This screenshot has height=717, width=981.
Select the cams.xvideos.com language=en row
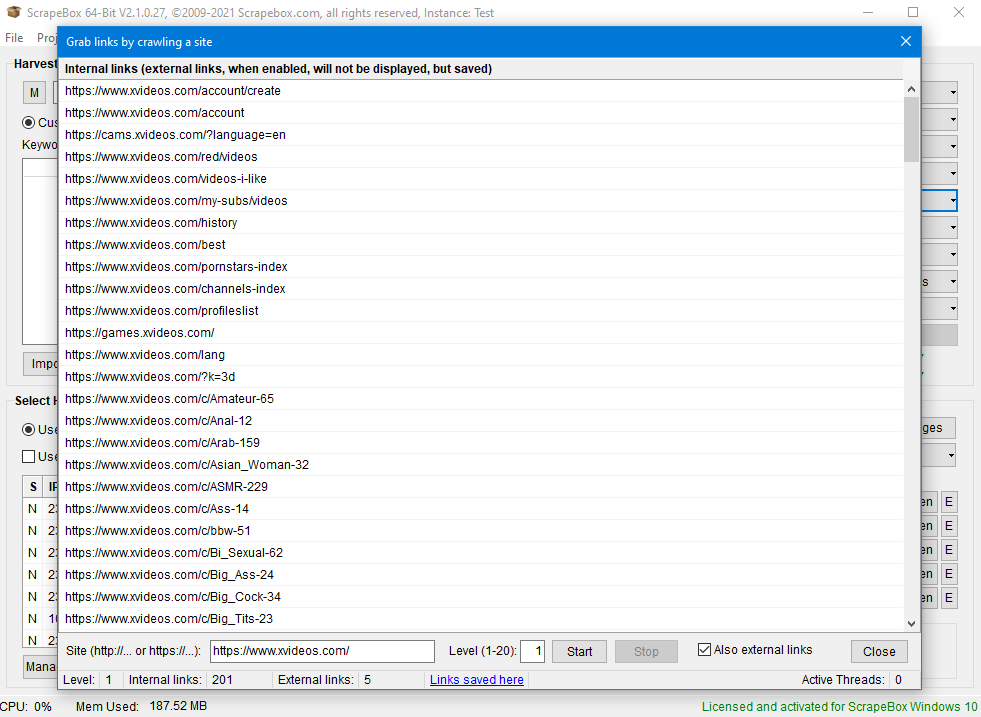(480, 135)
